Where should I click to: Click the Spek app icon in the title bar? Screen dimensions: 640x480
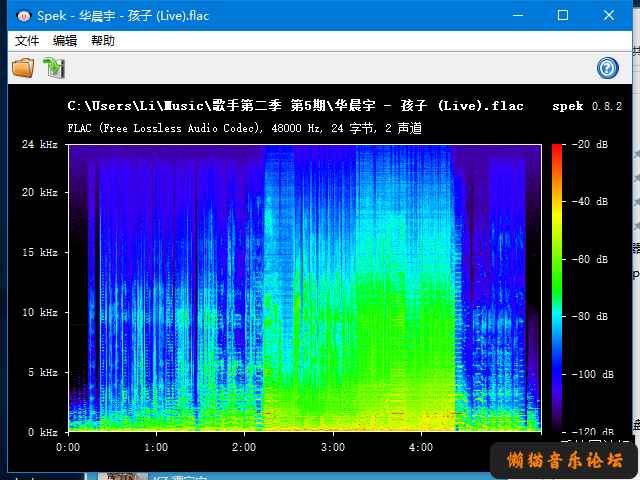click(x=23, y=16)
